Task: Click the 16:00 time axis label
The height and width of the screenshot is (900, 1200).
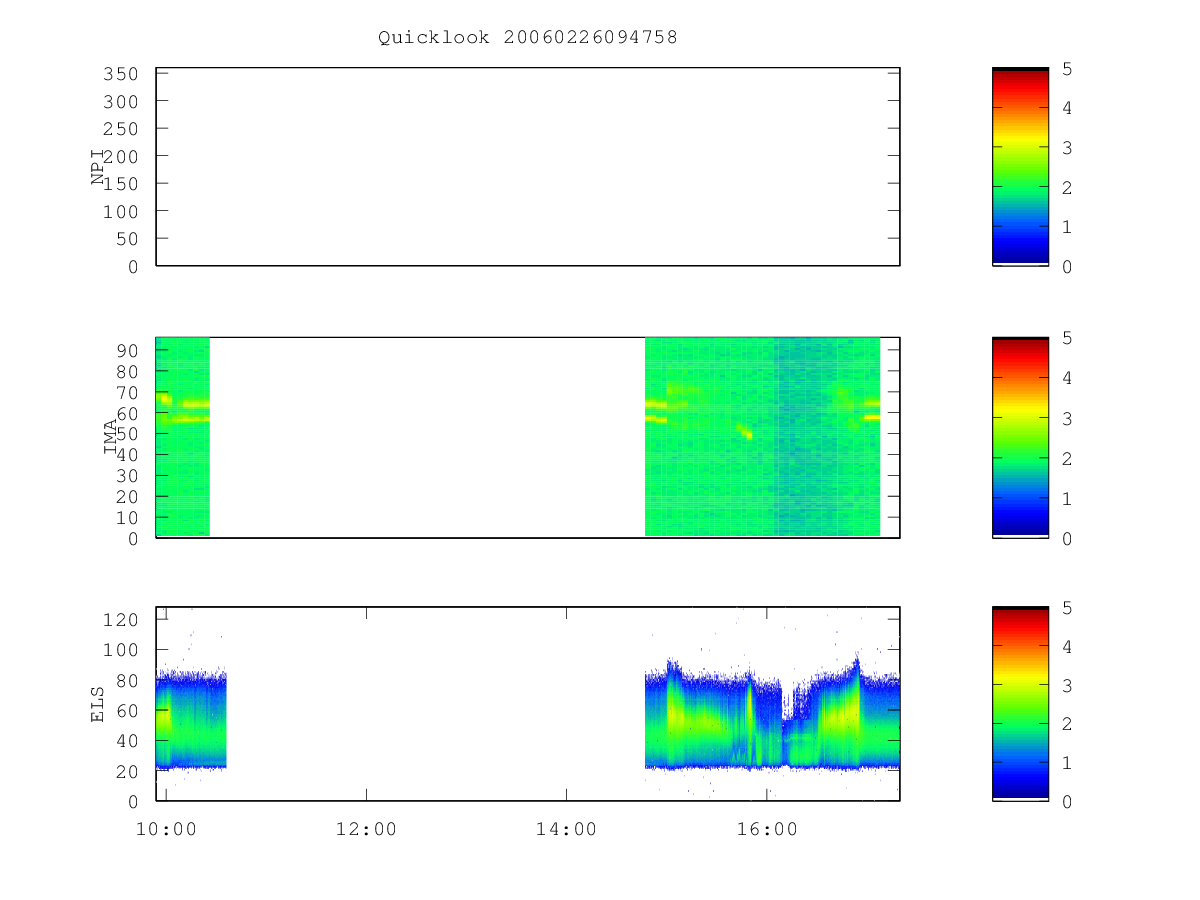Action: click(766, 829)
